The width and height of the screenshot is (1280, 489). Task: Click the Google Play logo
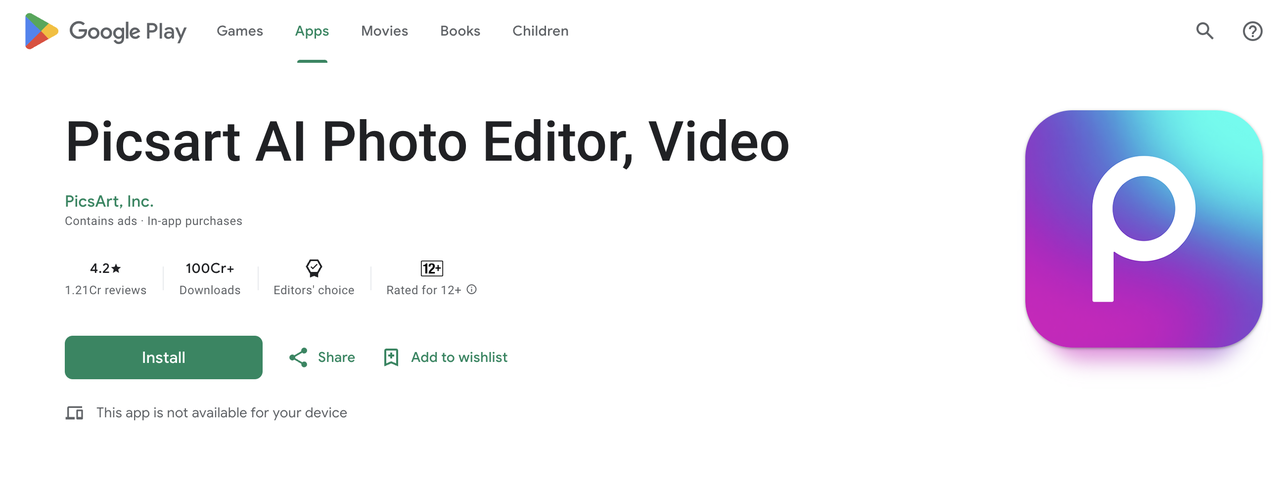point(106,31)
